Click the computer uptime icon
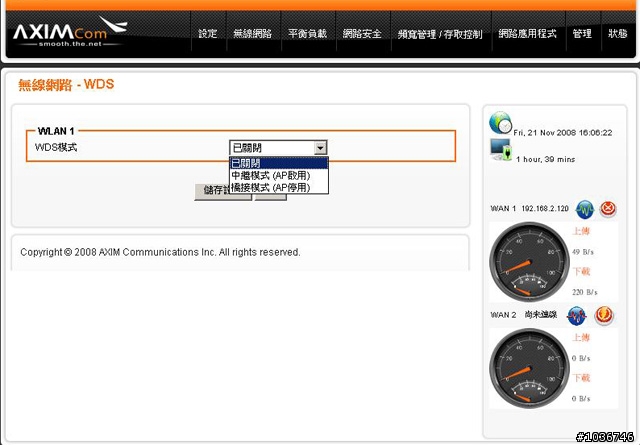 click(x=501, y=149)
